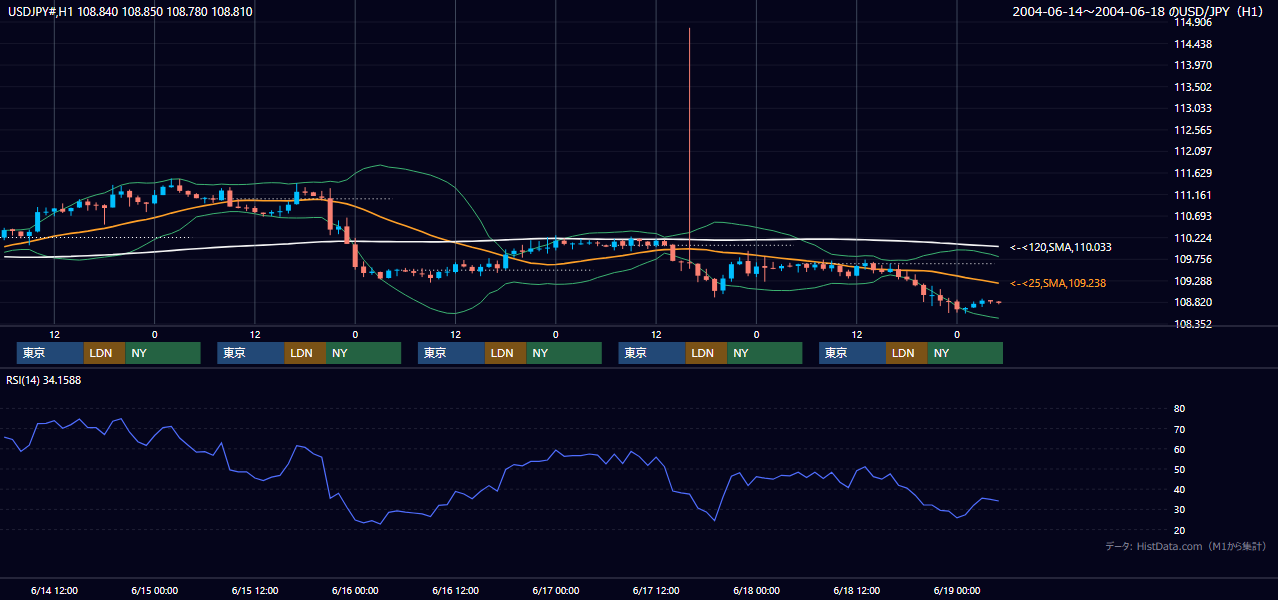Click price axis value 110.224
Image resolution: width=1278 pixels, height=600 pixels.
[1193, 238]
